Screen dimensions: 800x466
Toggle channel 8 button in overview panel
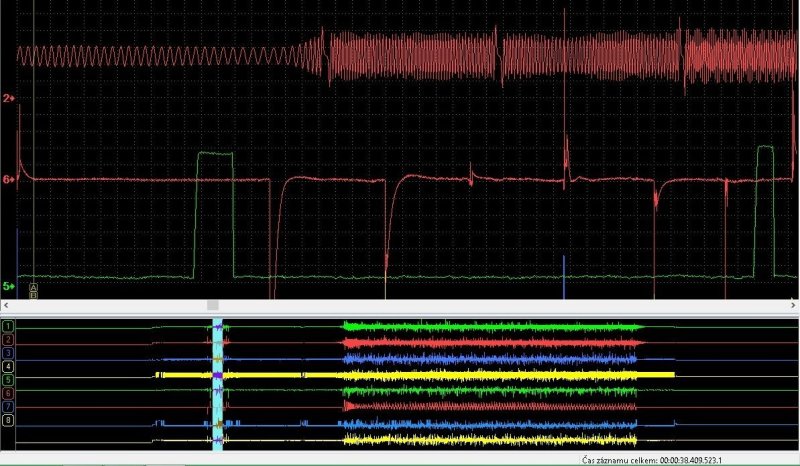pyautogui.click(x=8, y=420)
